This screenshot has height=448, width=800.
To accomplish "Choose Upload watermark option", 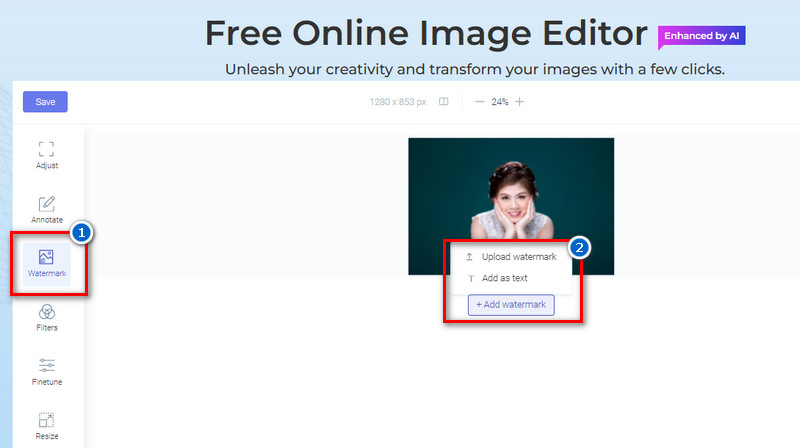I will [x=511, y=257].
